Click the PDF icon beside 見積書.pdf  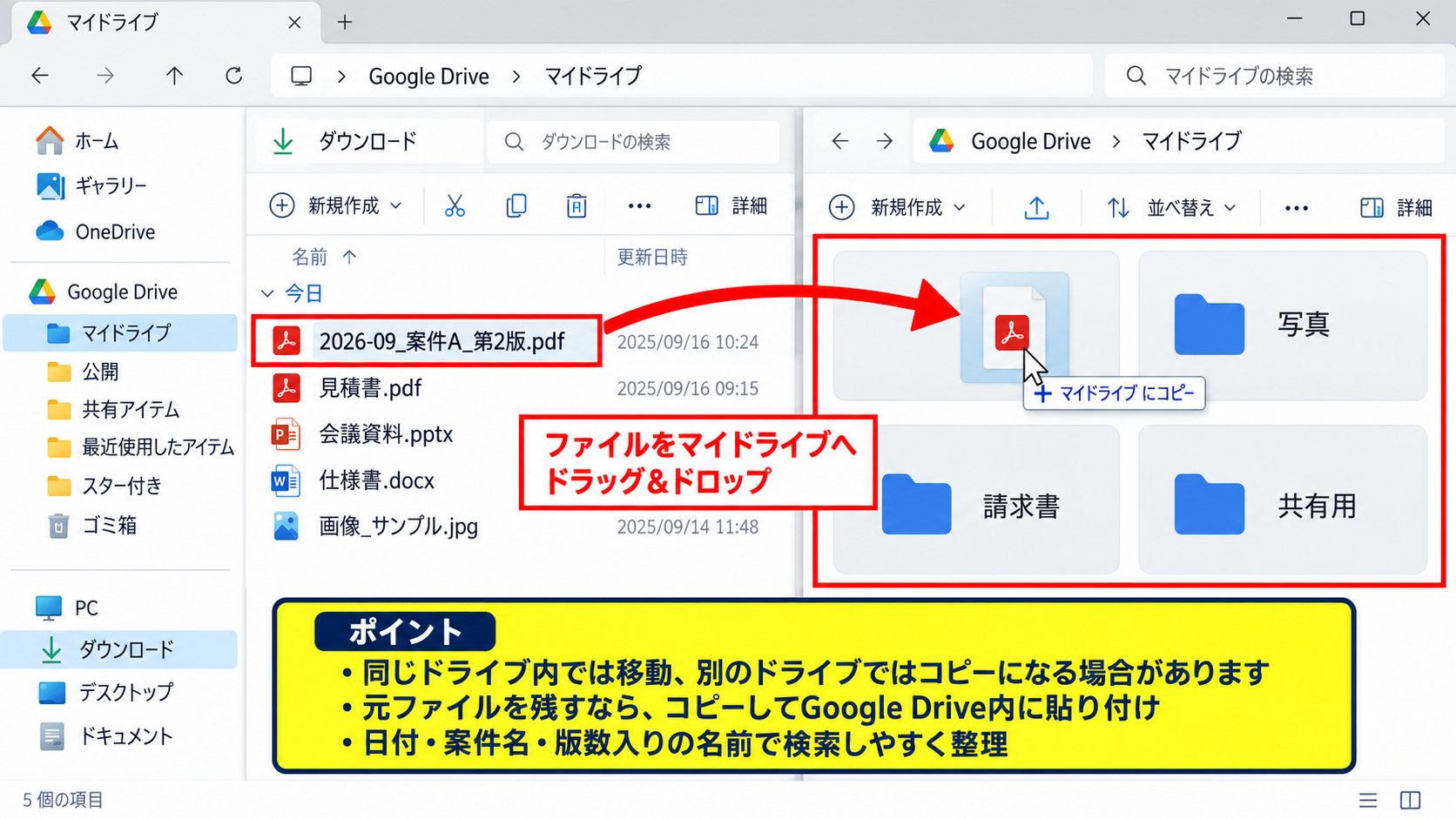[x=286, y=387]
